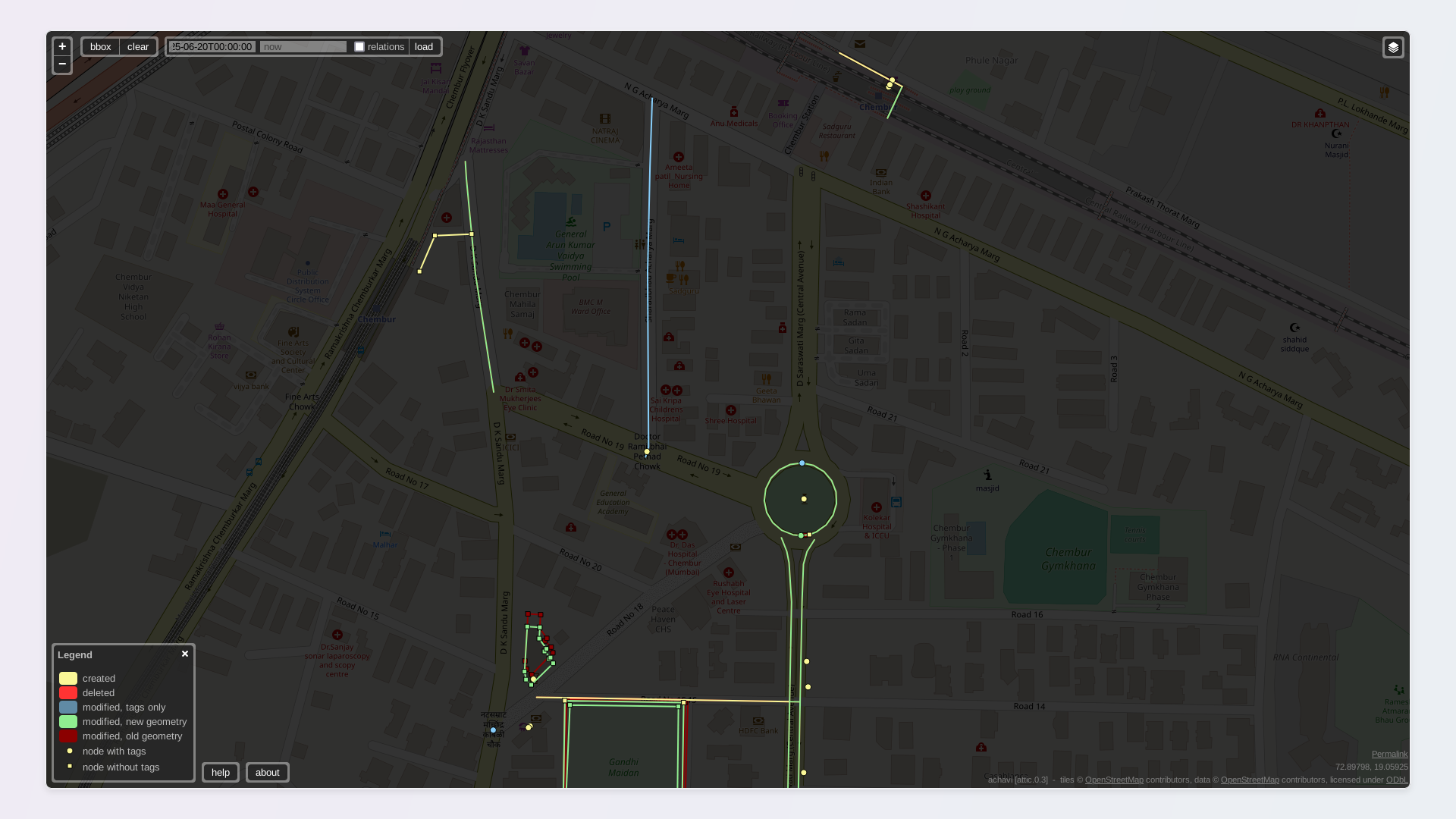This screenshot has width=1456, height=819.
Task: Click the Shree Hospital marker
Action: [731, 410]
